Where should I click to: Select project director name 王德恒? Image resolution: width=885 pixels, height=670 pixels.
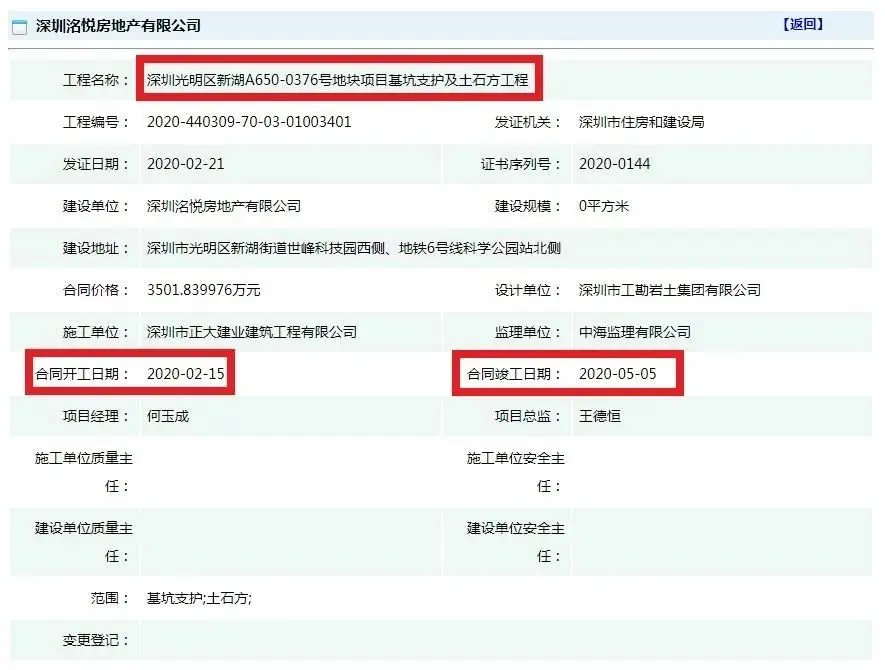[599, 416]
